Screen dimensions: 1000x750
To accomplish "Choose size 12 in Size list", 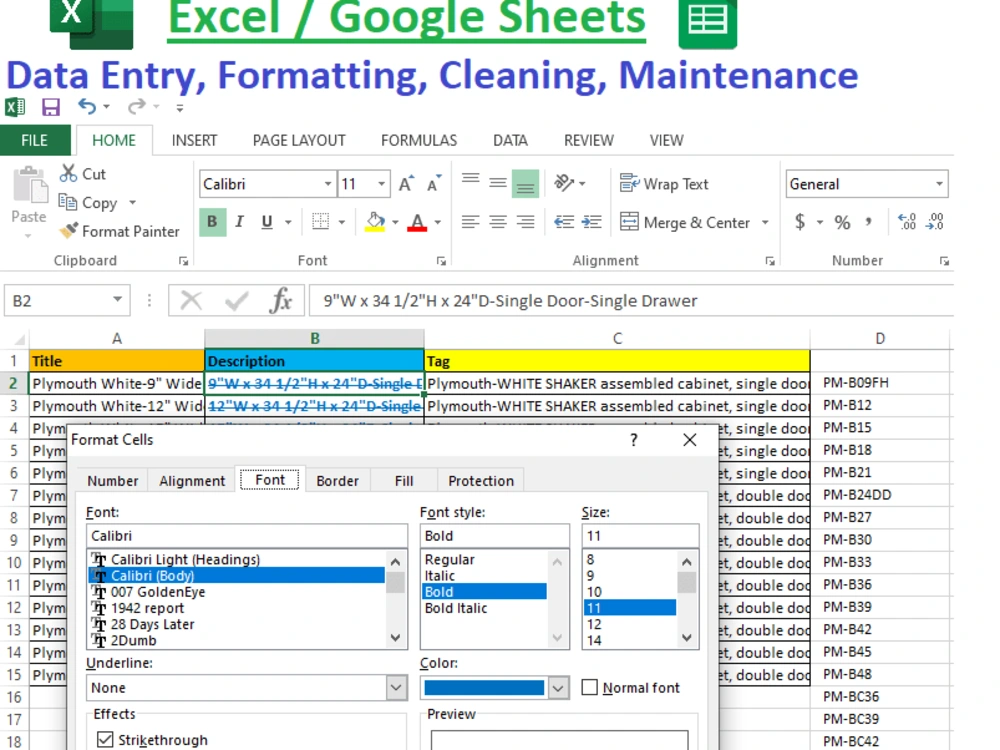I will pos(594,624).
